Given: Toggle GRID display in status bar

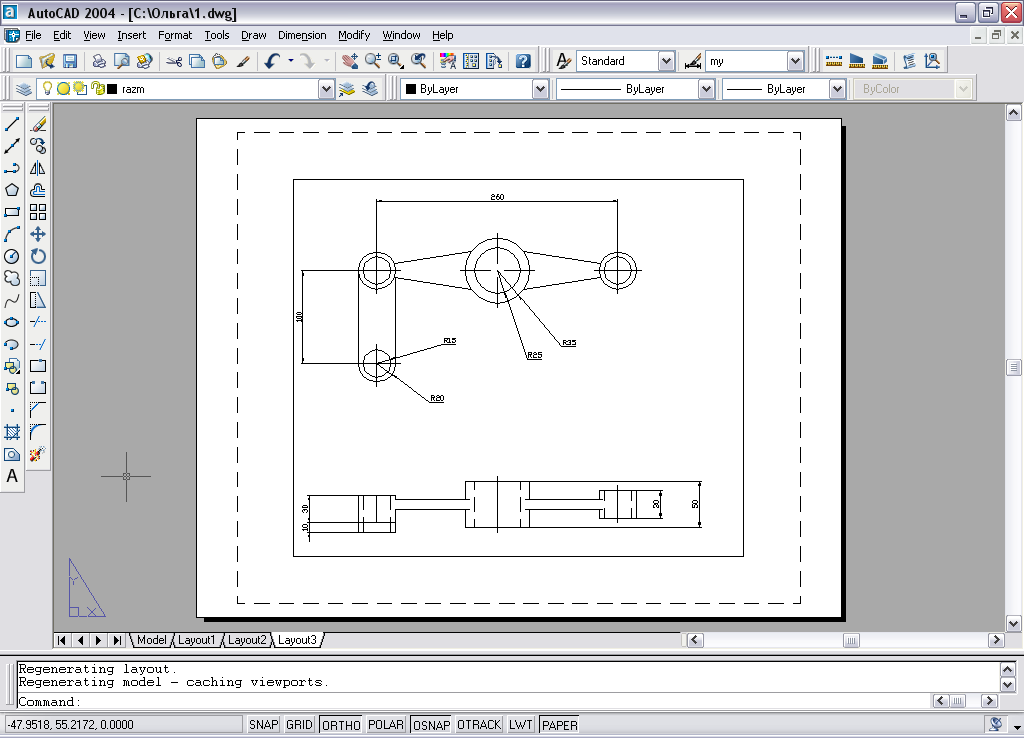Looking at the screenshot, I should (x=299, y=725).
